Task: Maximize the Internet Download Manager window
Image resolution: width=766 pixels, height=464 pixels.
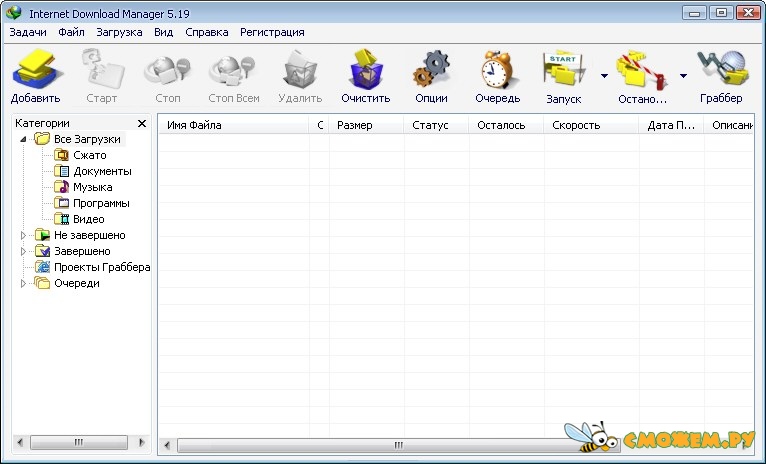Action: click(x=721, y=13)
